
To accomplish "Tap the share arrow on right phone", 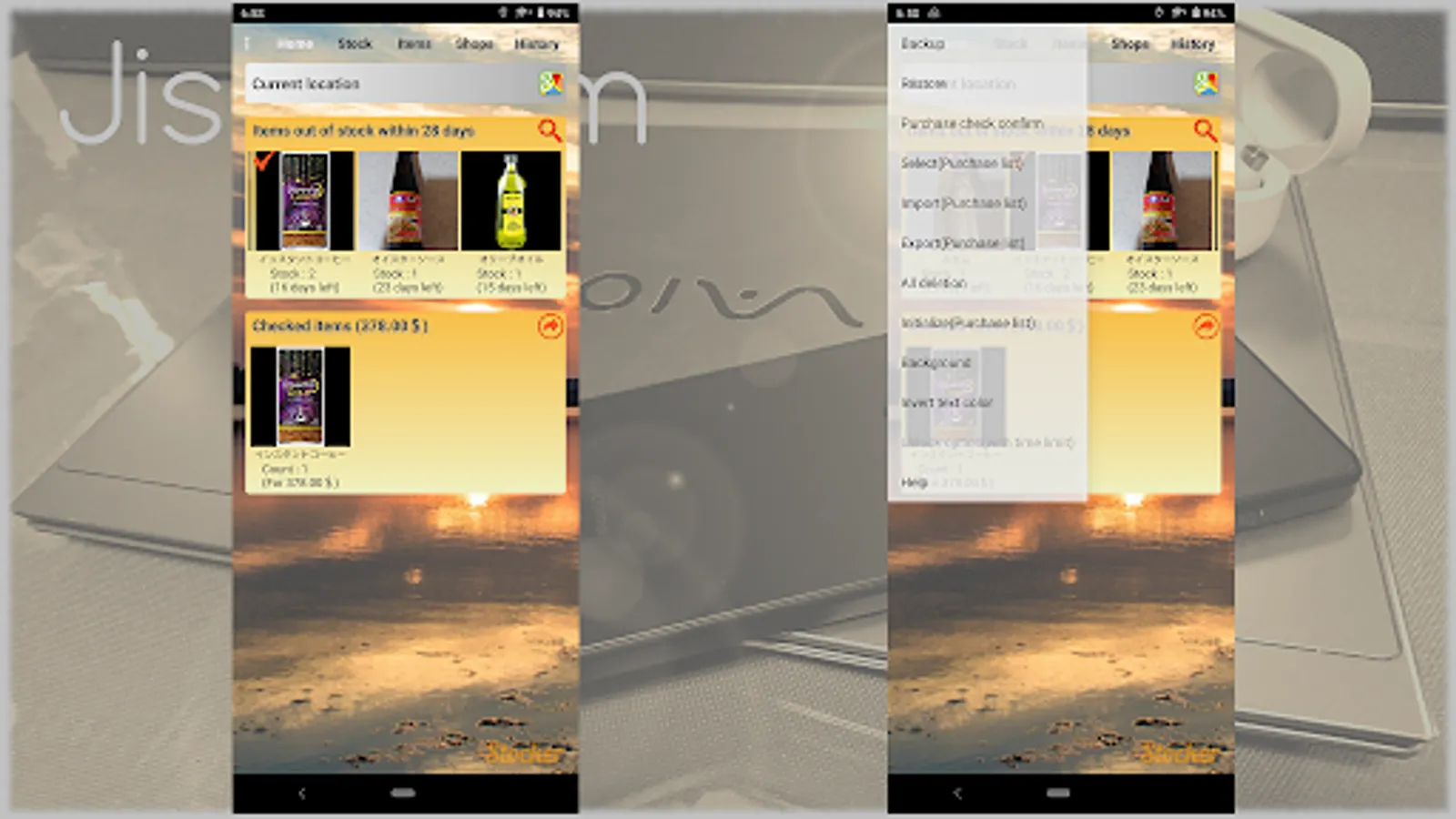I will click(x=1206, y=326).
